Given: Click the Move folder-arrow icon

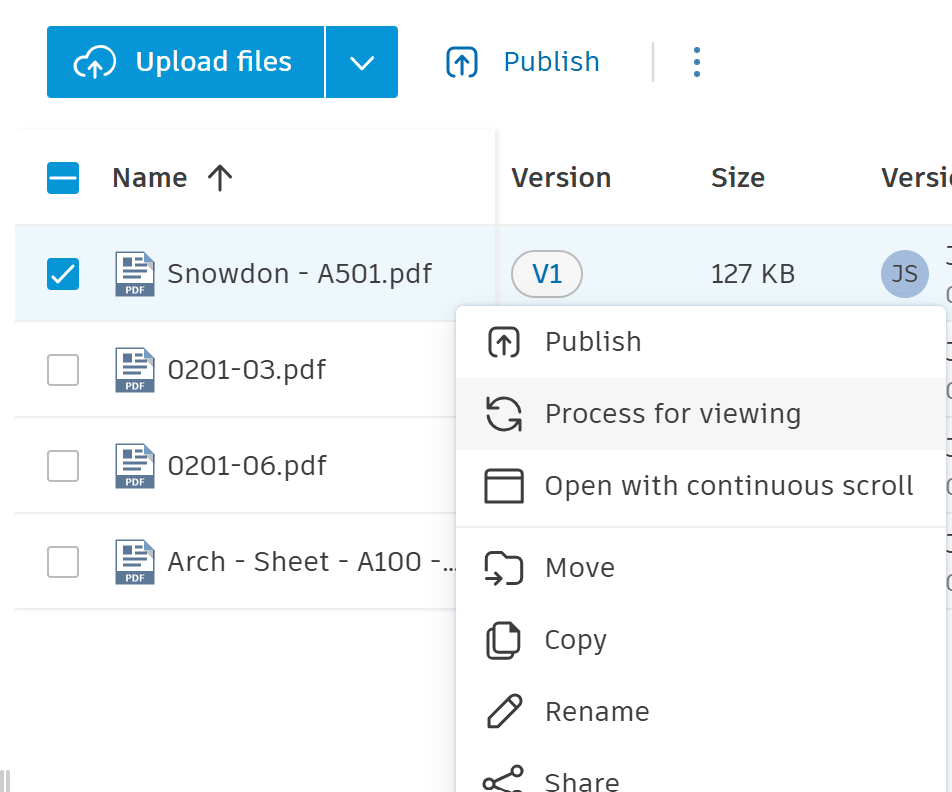Looking at the screenshot, I should coord(503,568).
